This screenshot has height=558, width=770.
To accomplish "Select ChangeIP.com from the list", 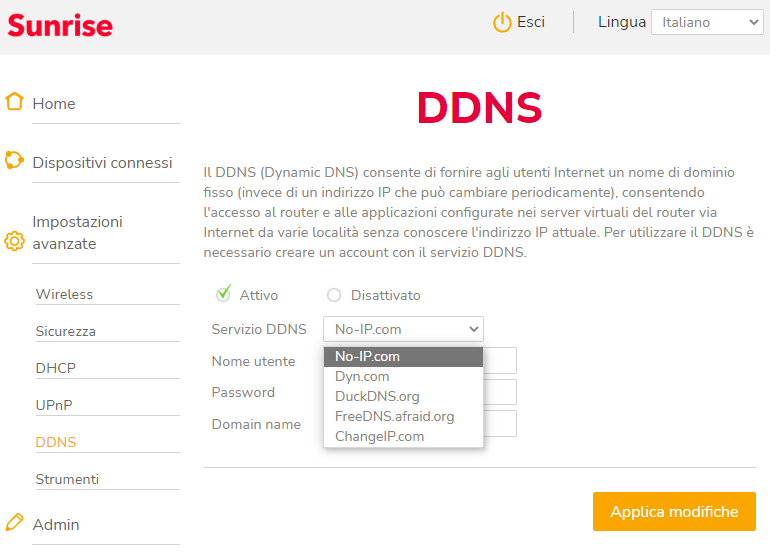I will (x=379, y=436).
